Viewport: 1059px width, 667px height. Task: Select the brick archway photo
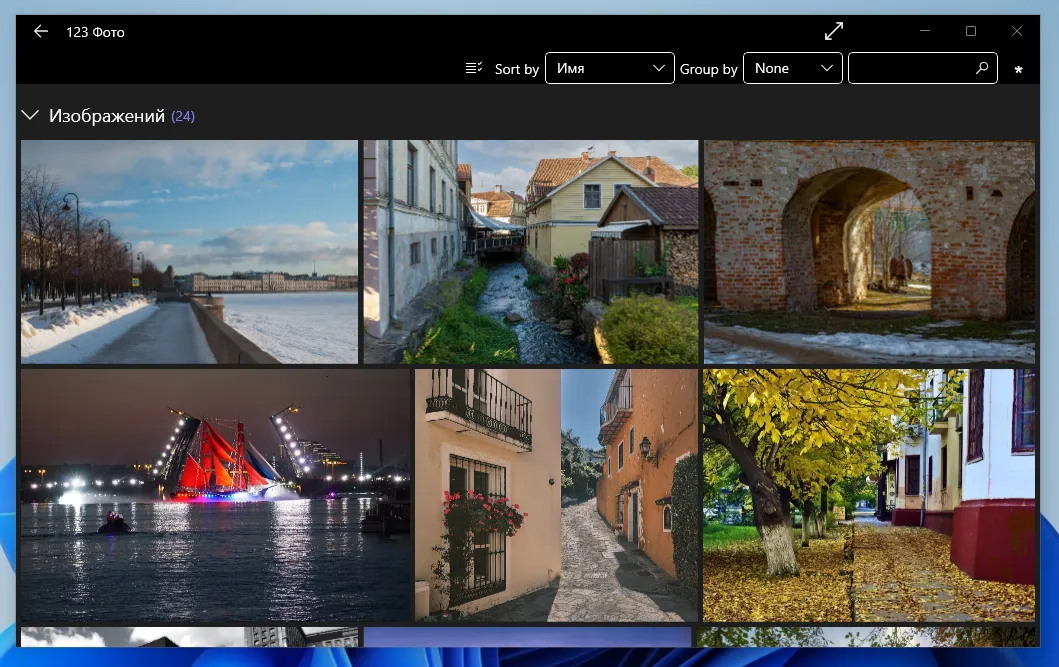(869, 251)
